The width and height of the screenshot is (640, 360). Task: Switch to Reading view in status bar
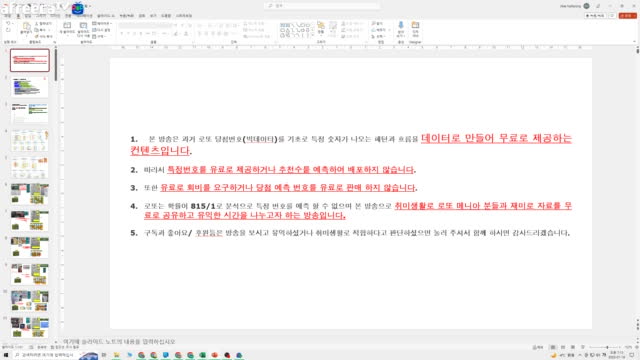[573, 347]
